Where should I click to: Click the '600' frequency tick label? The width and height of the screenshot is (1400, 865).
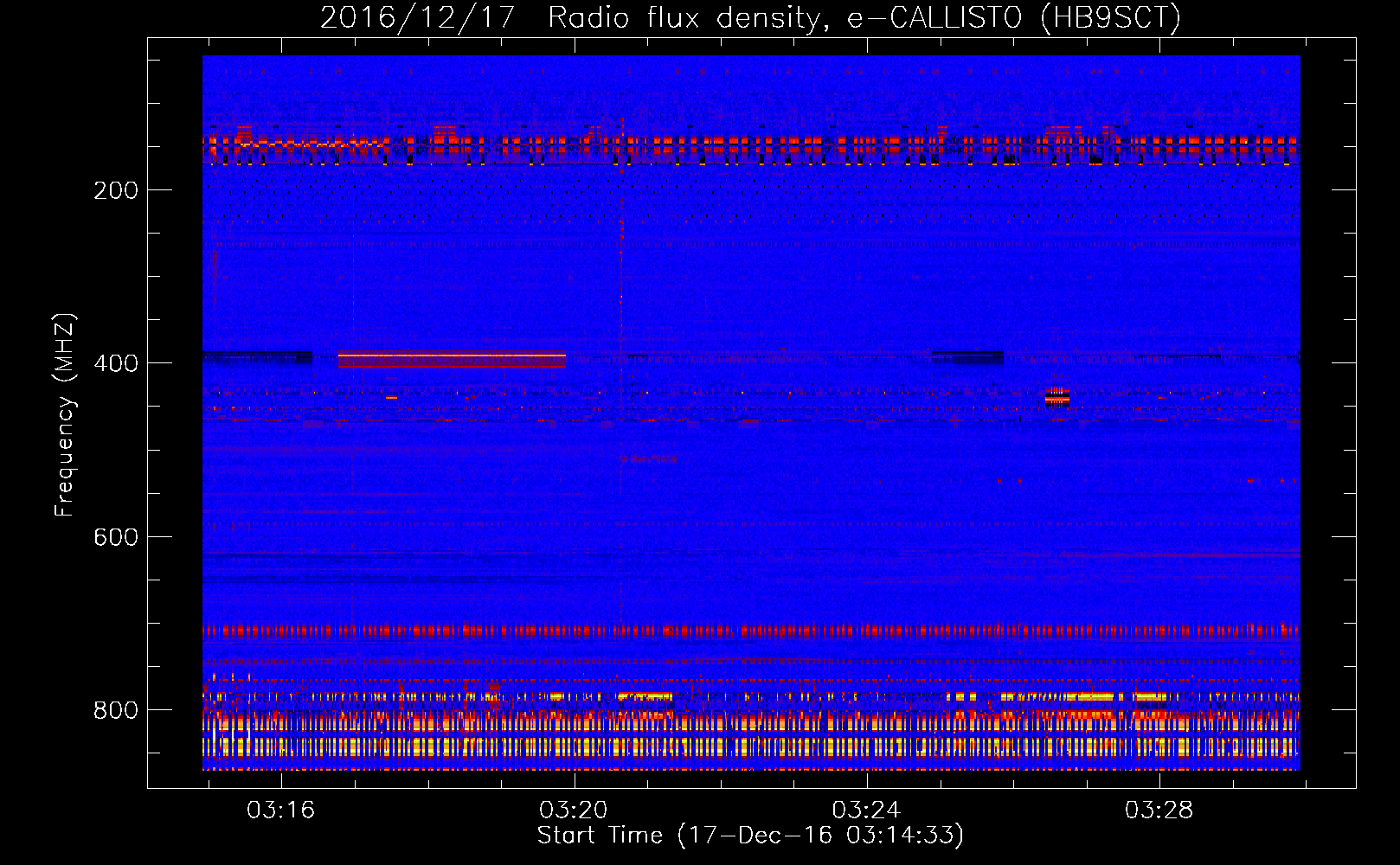point(116,537)
